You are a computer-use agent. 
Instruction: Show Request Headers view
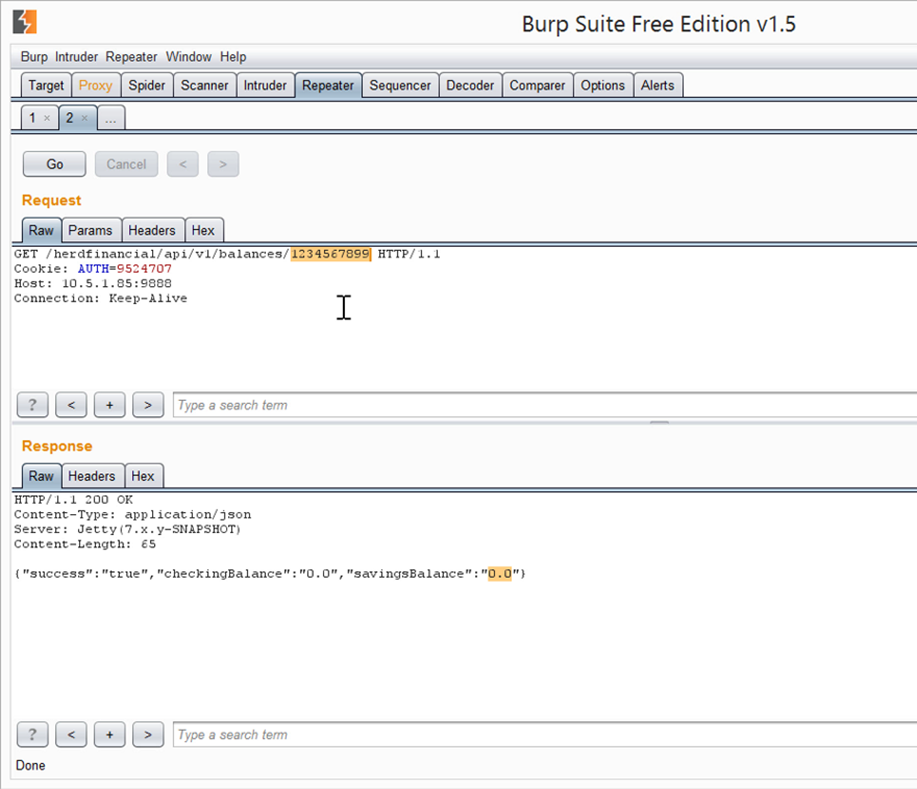tap(152, 230)
